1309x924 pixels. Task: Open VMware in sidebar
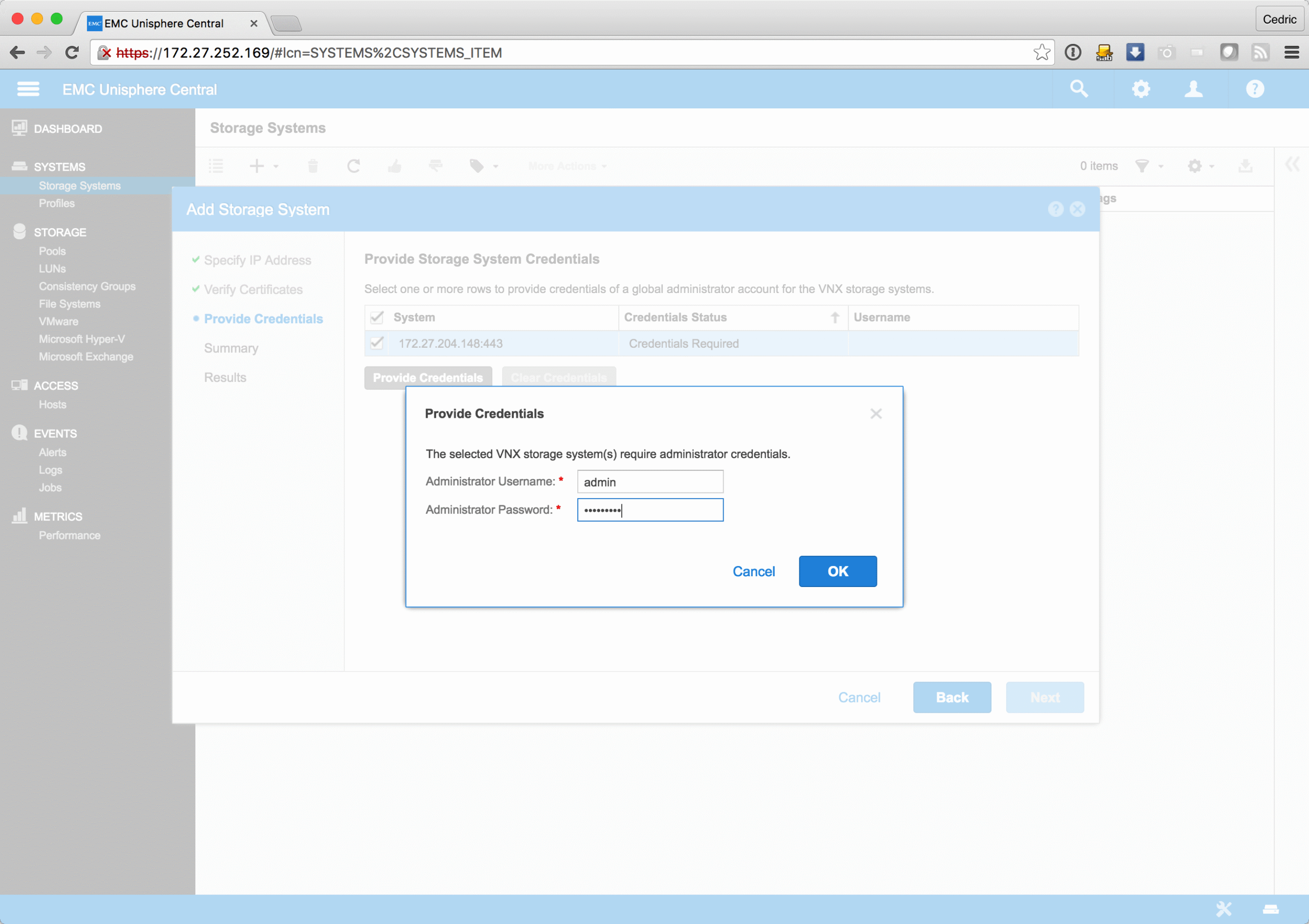point(59,322)
